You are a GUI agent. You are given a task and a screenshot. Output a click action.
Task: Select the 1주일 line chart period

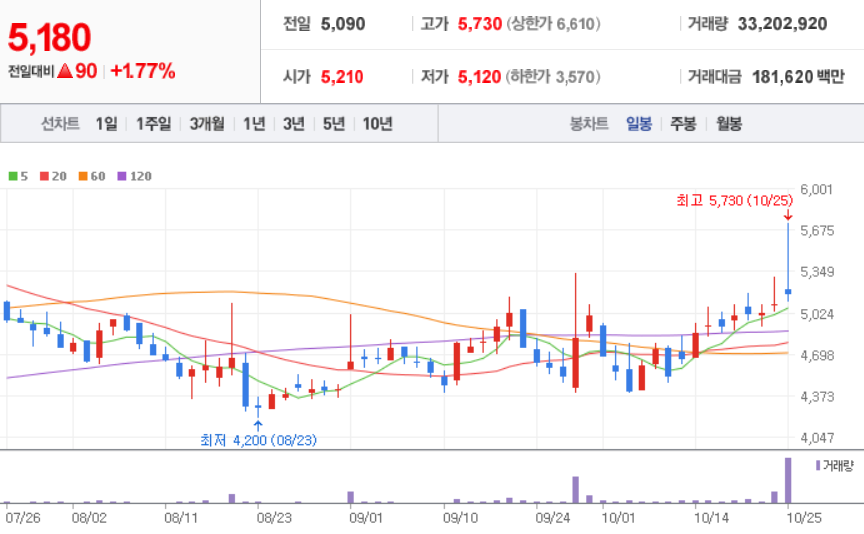tap(153, 124)
